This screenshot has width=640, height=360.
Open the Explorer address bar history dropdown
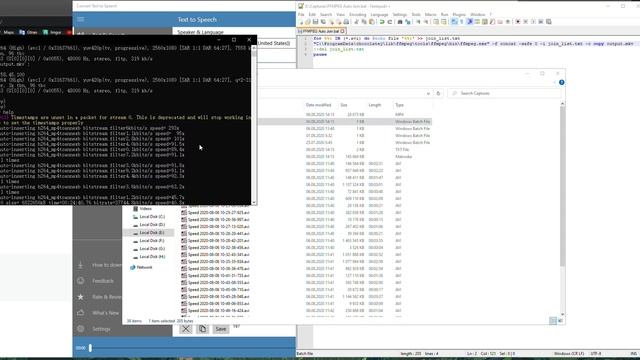(x=428, y=93)
